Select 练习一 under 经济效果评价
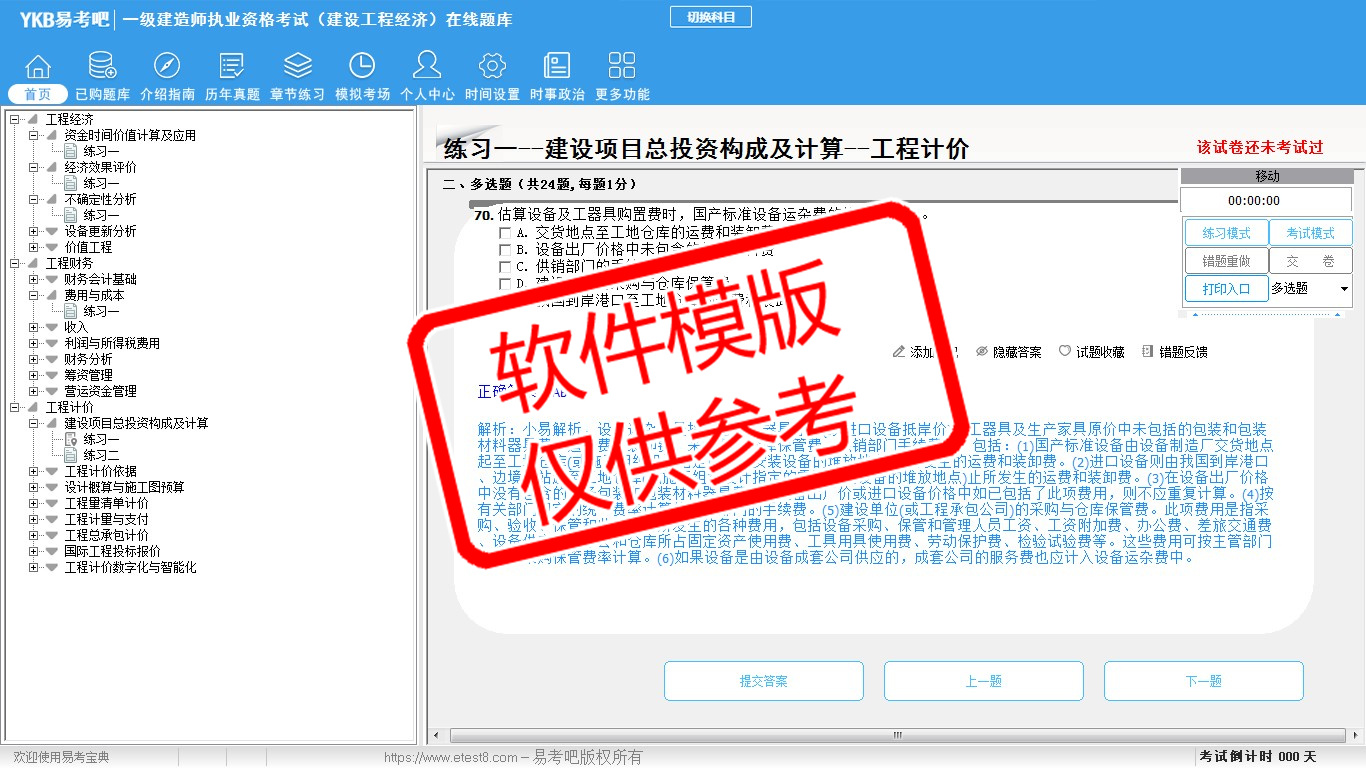Screen dimensions: 1366x768 [101, 184]
